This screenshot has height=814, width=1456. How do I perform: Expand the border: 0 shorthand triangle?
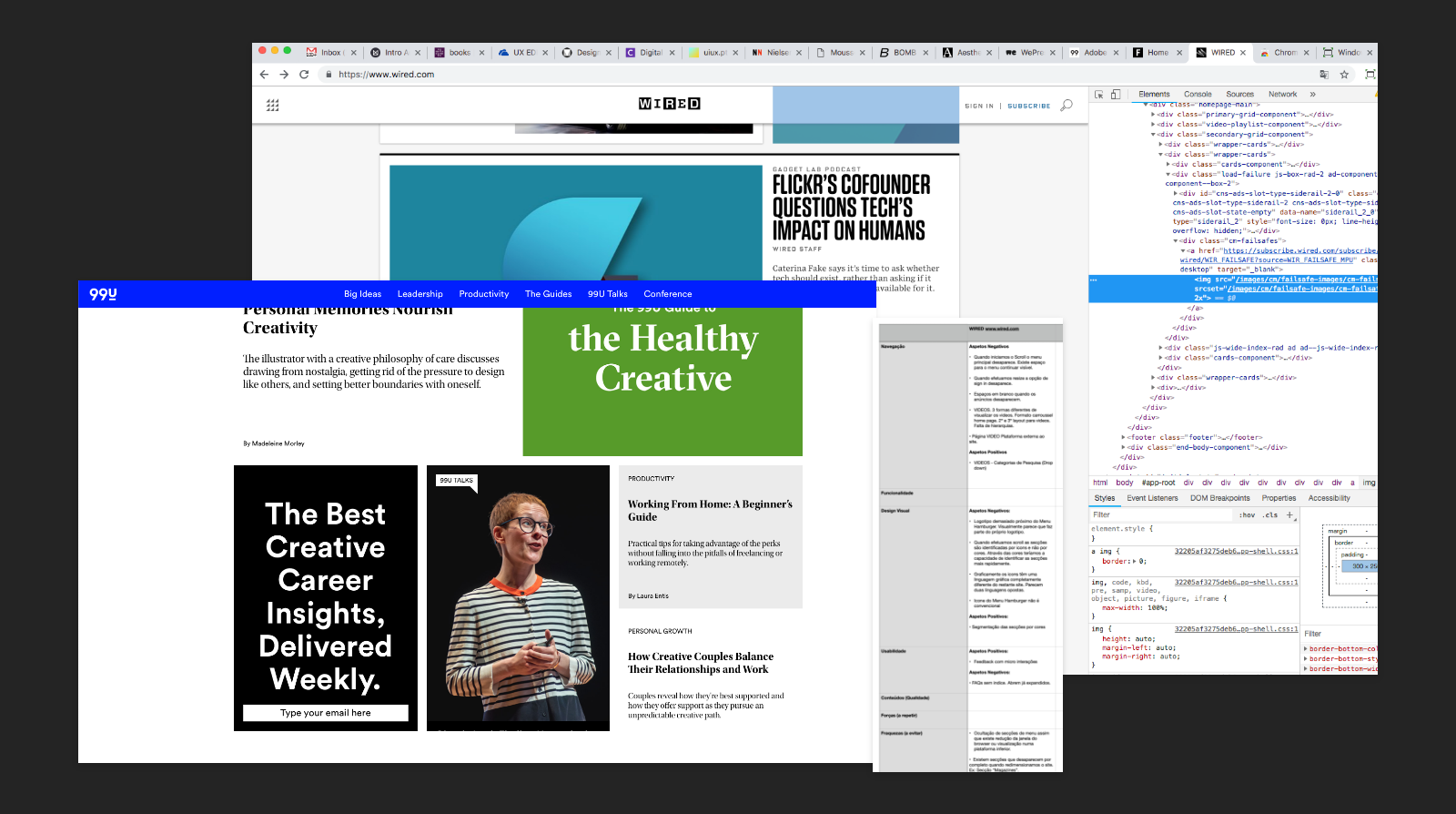pyautogui.click(x=1133, y=561)
